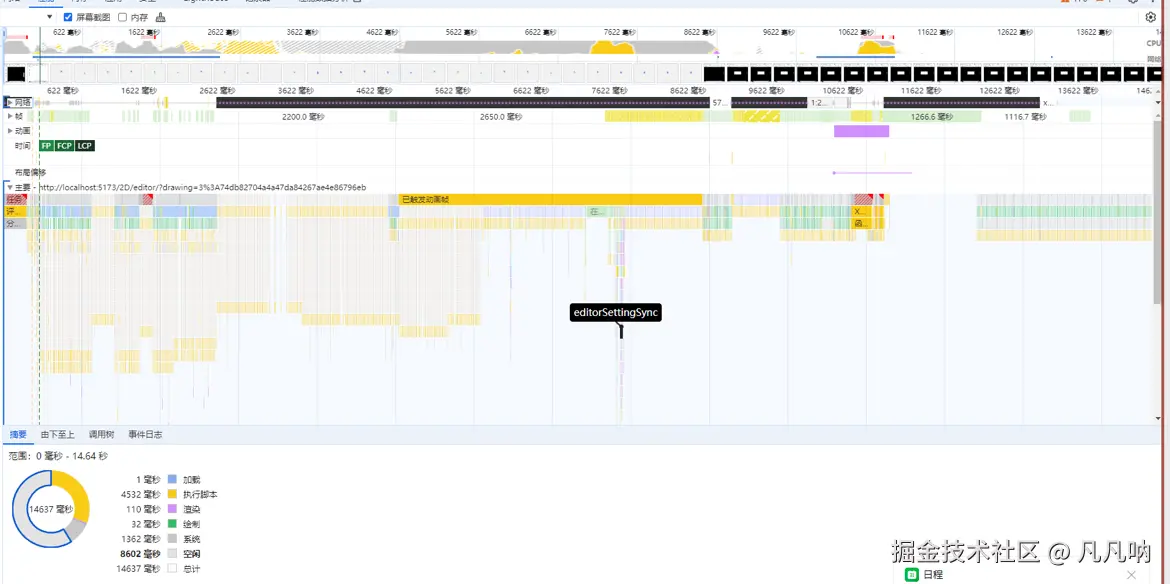
Task: Click the collect garbage broom icon
Action: pyautogui.click(x=161, y=17)
